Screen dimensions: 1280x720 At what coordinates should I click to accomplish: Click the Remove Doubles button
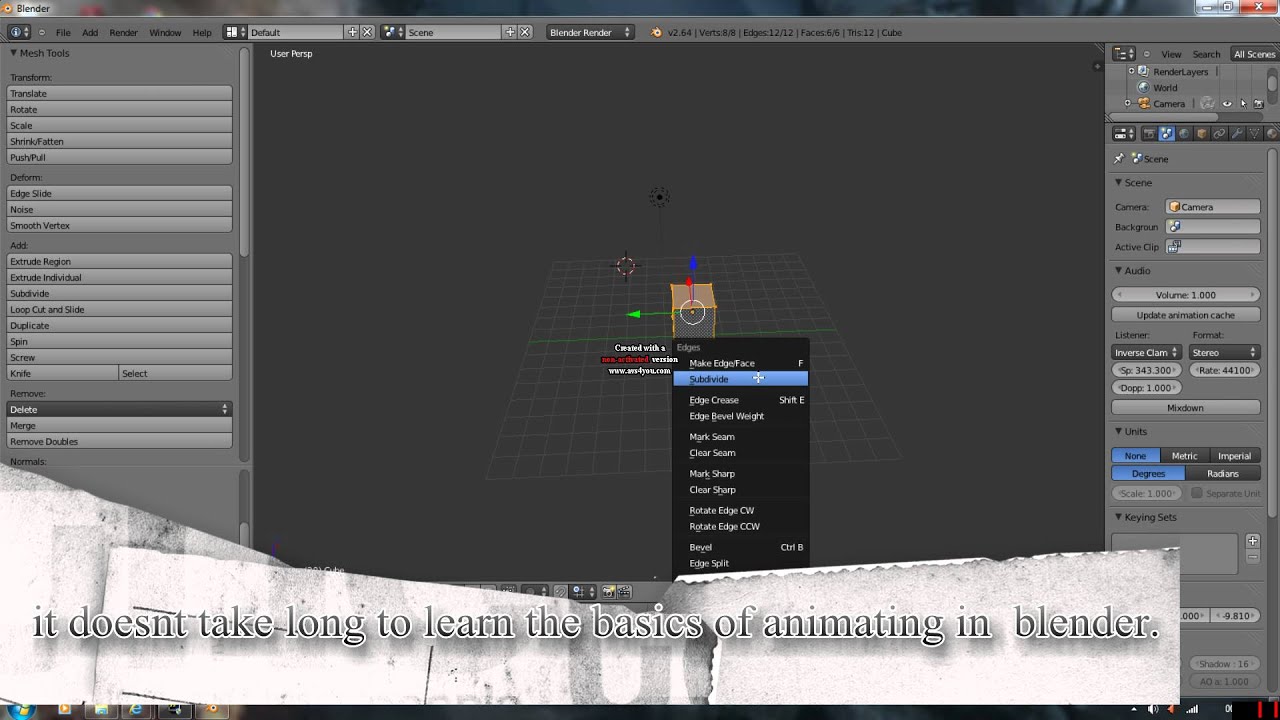120,441
